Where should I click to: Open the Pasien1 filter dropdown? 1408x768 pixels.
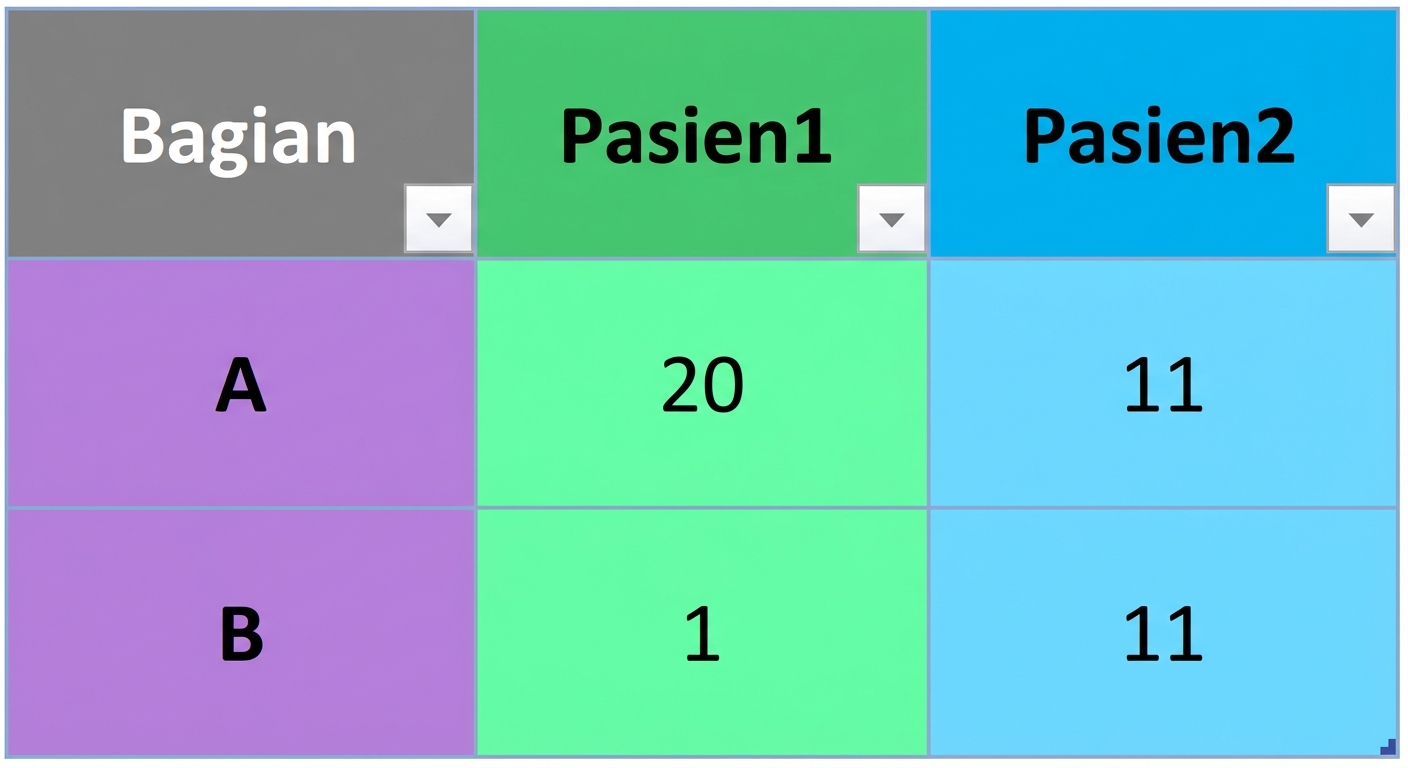pos(890,217)
